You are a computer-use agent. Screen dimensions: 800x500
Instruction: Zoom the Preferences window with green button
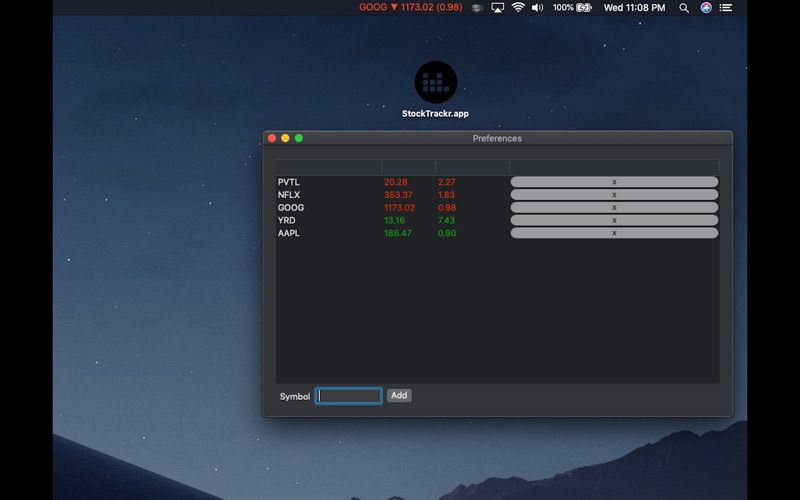pos(299,138)
